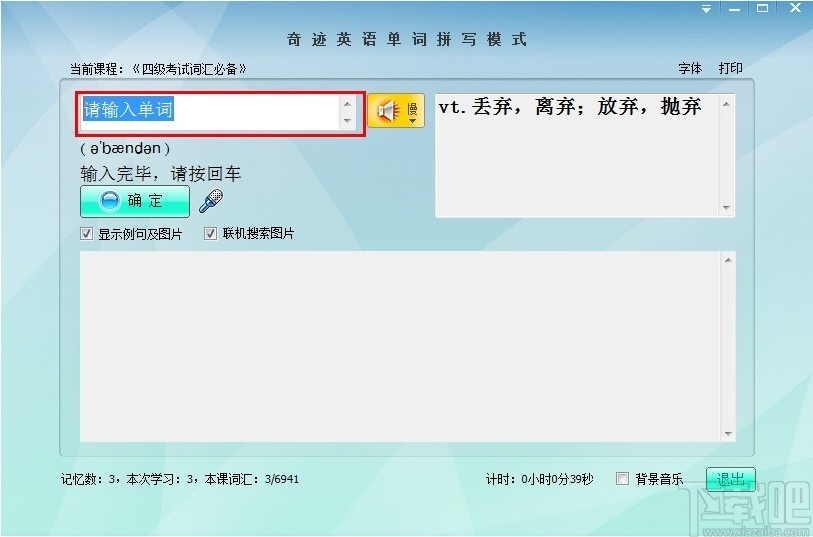Open the 字体 font settings
Screen dimensions: 813x537
tap(690, 68)
